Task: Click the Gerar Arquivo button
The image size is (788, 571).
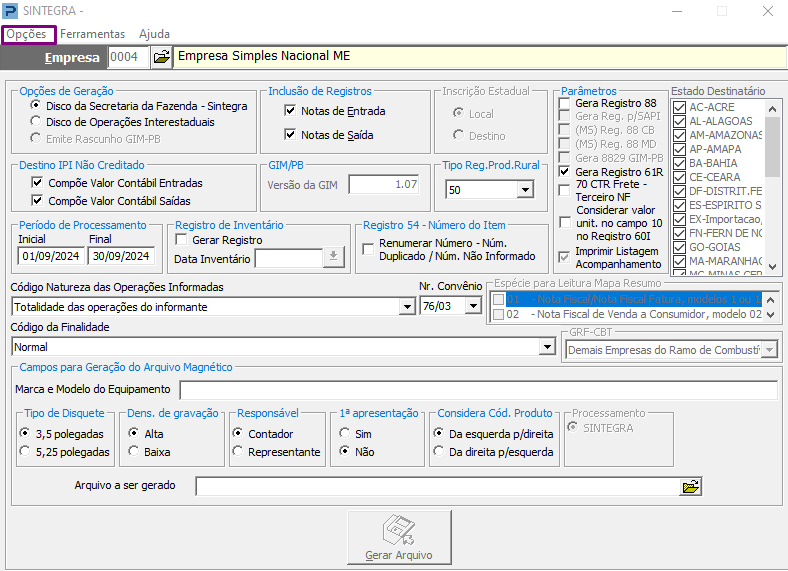Action: point(398,539)
